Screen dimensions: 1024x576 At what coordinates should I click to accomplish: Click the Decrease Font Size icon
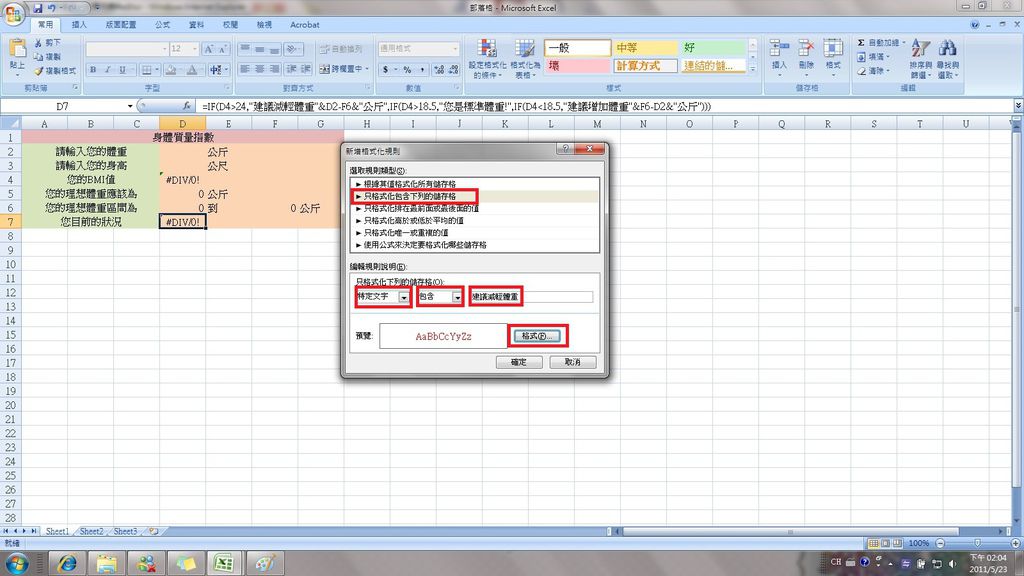pos(222,49)
